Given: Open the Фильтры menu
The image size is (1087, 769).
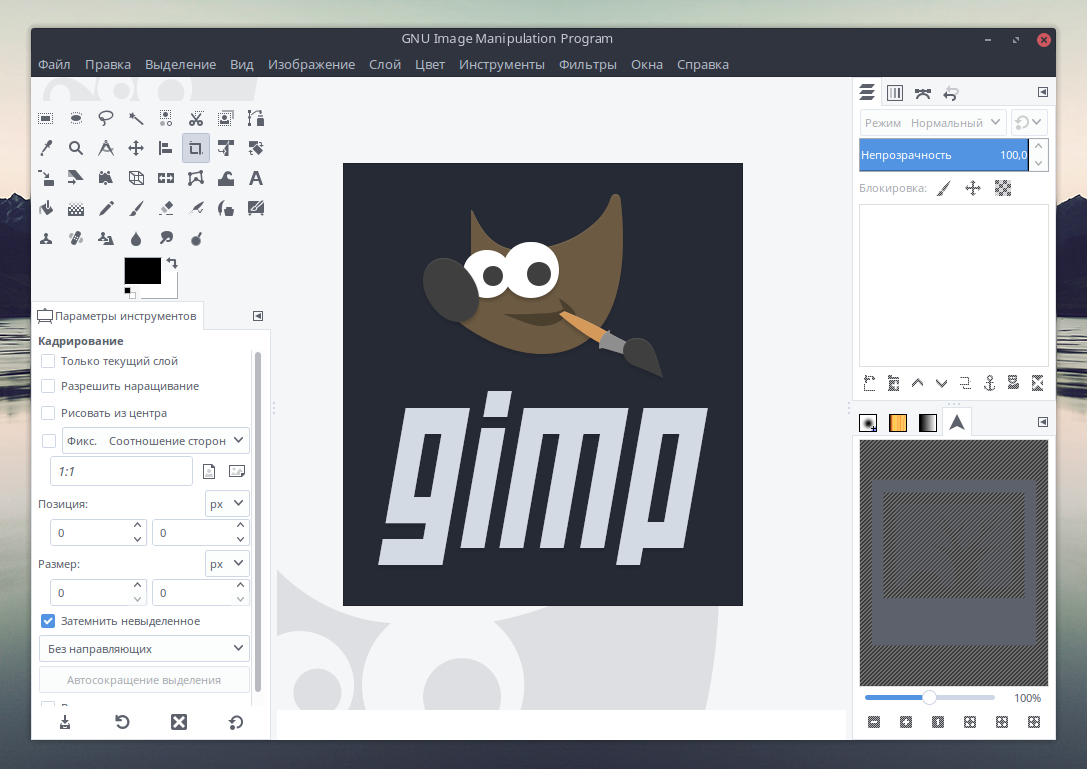Looking at the screenshot, I should pyautogui.click(x=588, y=64).
